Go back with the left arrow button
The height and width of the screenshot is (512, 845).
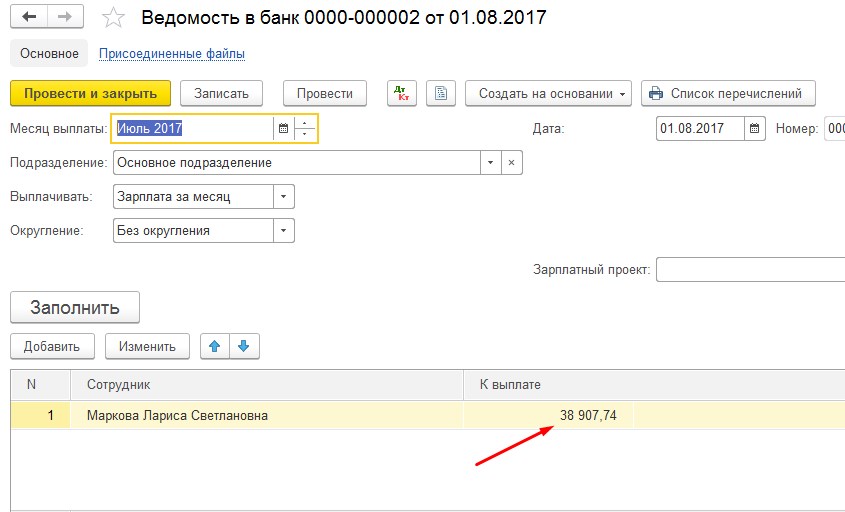29,17
